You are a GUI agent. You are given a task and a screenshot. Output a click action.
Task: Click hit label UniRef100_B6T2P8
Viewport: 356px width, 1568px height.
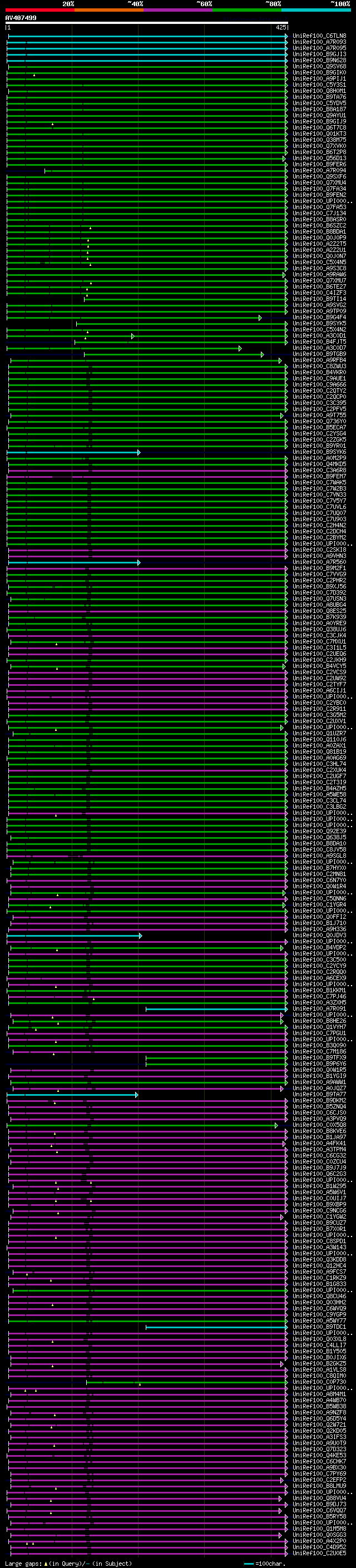(319, 152)
